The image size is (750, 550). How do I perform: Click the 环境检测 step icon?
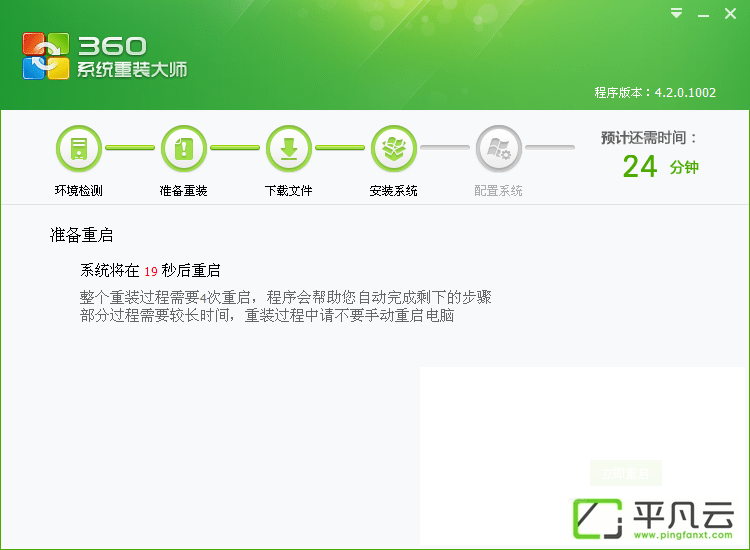(x=79, y=149)
